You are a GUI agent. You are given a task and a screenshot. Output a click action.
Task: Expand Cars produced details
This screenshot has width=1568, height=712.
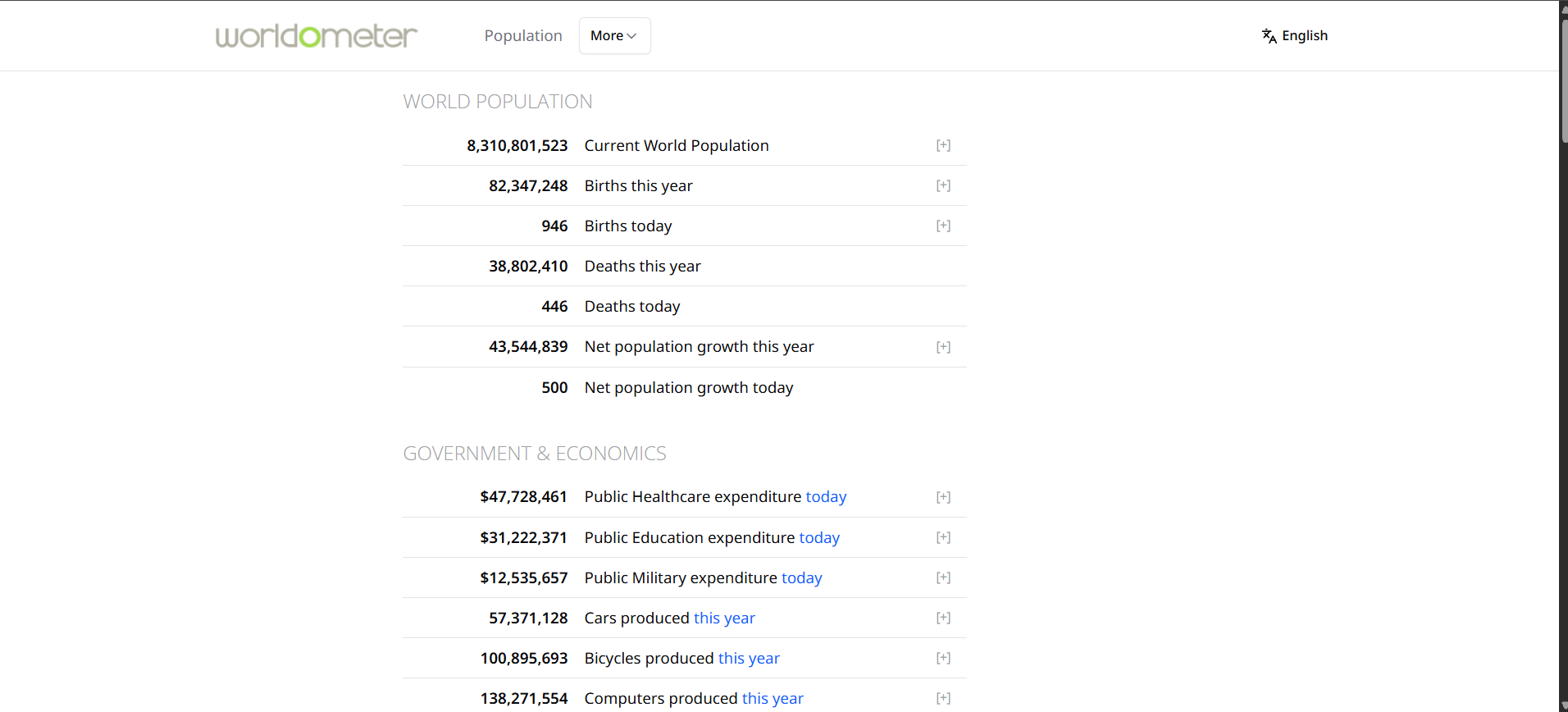[x=943, y=618]
